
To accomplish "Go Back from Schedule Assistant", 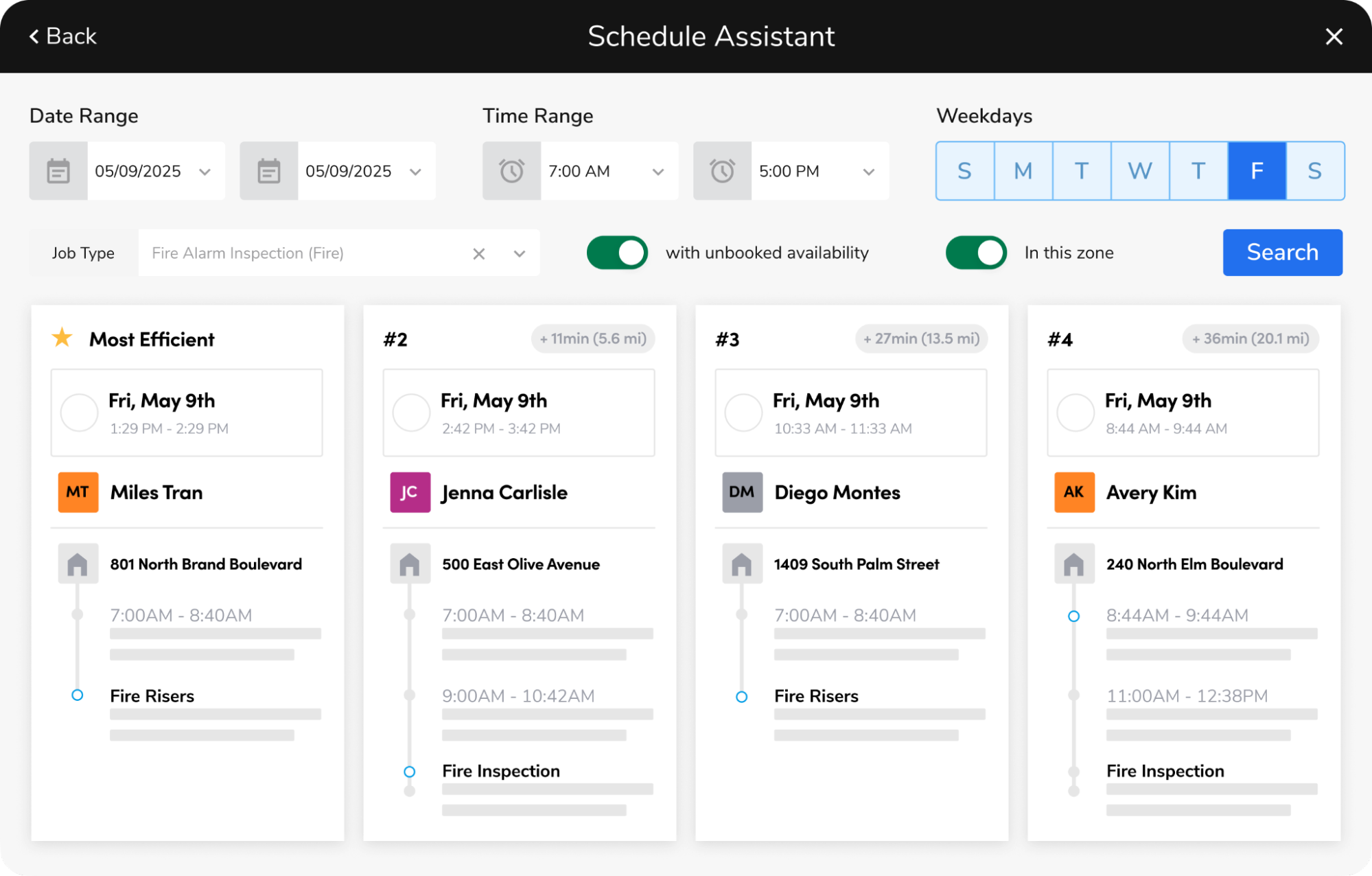I will coord(63,36).
